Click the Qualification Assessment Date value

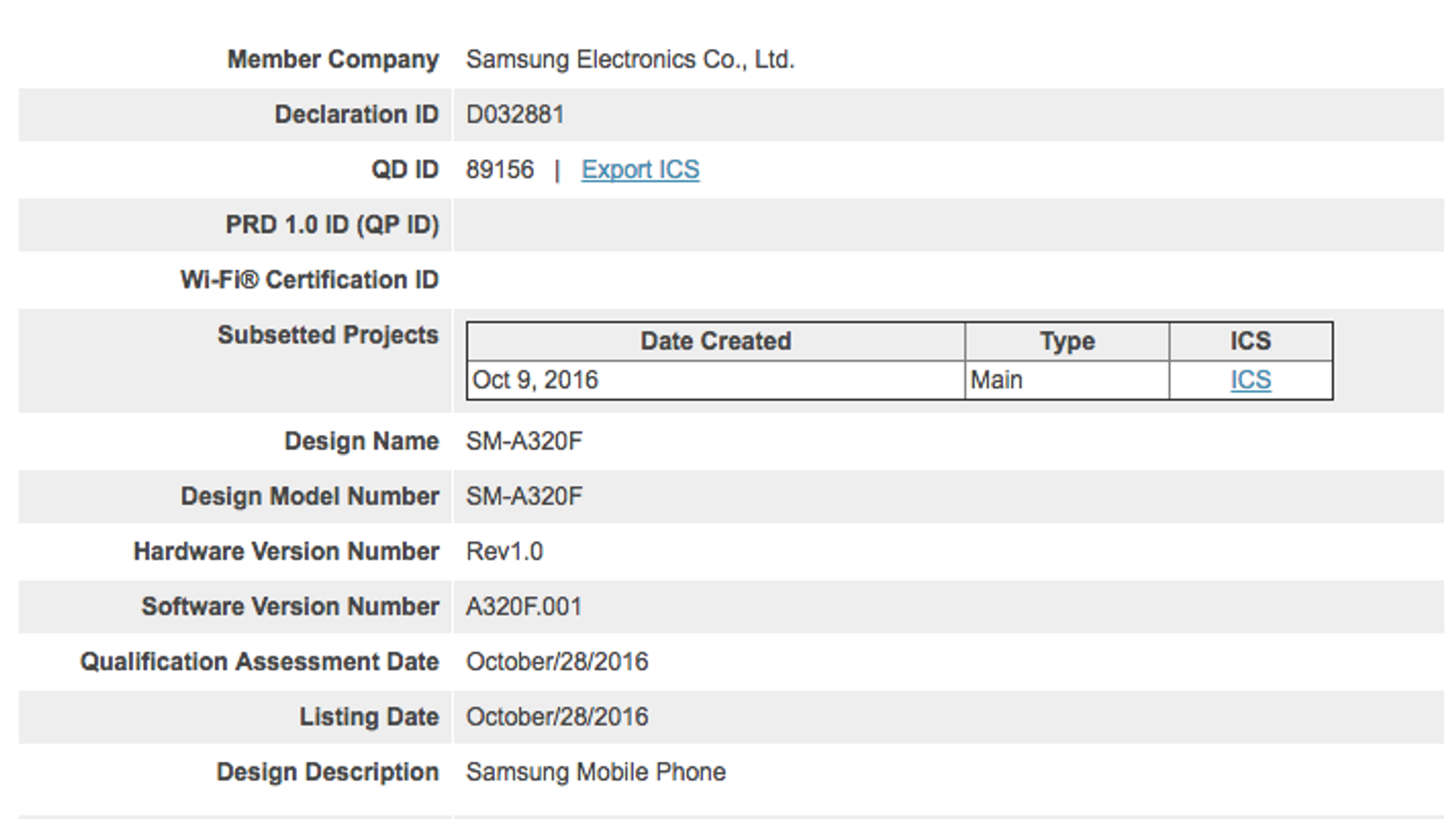pos(557,662)
